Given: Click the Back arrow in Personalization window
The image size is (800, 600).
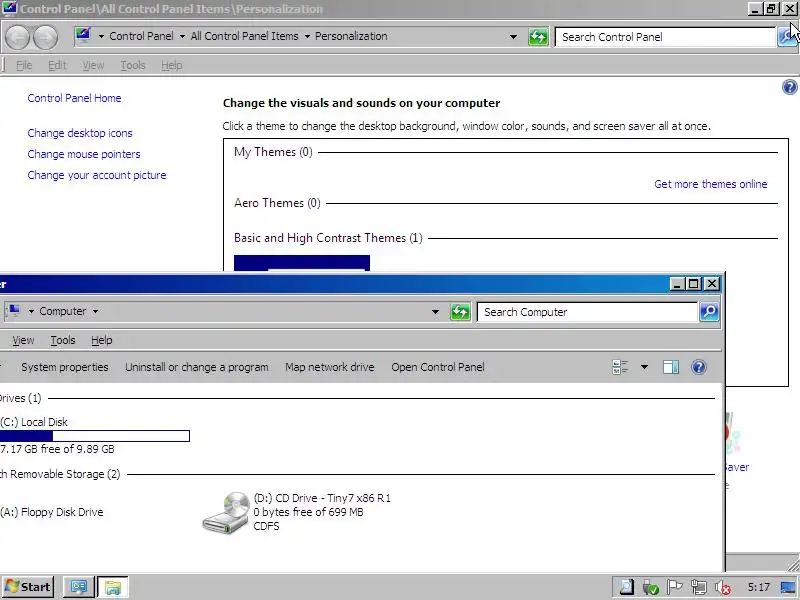Looking at the screenshot, I should [17, 37].
